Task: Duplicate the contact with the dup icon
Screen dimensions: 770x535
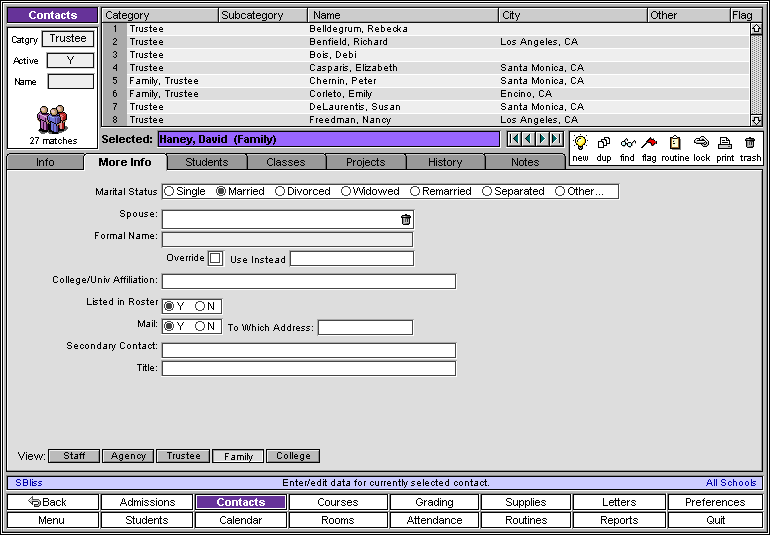Action: click(604, 143)
